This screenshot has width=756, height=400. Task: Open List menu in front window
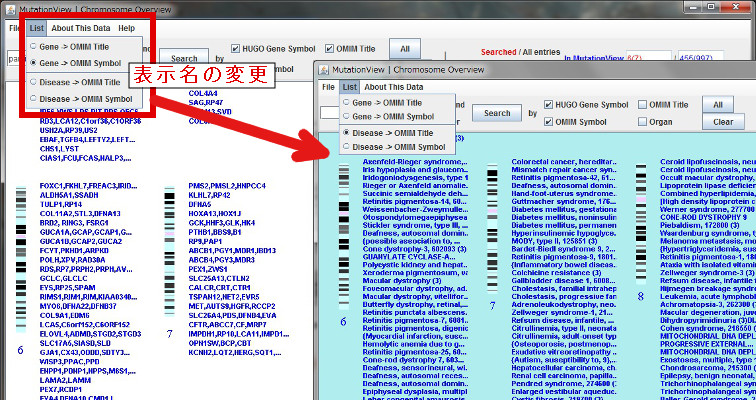click(x=349, y=87)
